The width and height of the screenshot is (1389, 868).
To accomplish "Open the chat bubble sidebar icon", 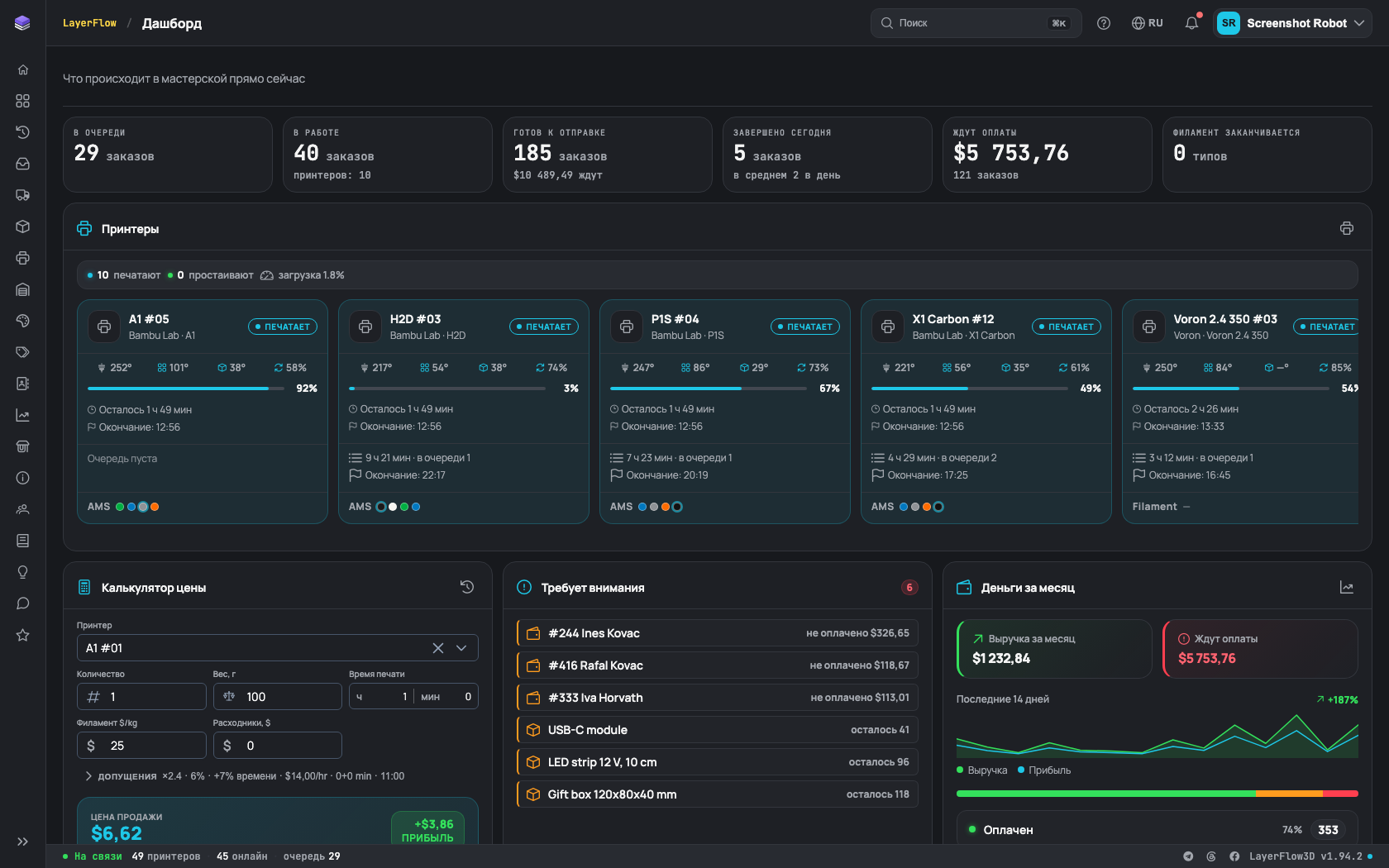I will click(x=22, y=603).
